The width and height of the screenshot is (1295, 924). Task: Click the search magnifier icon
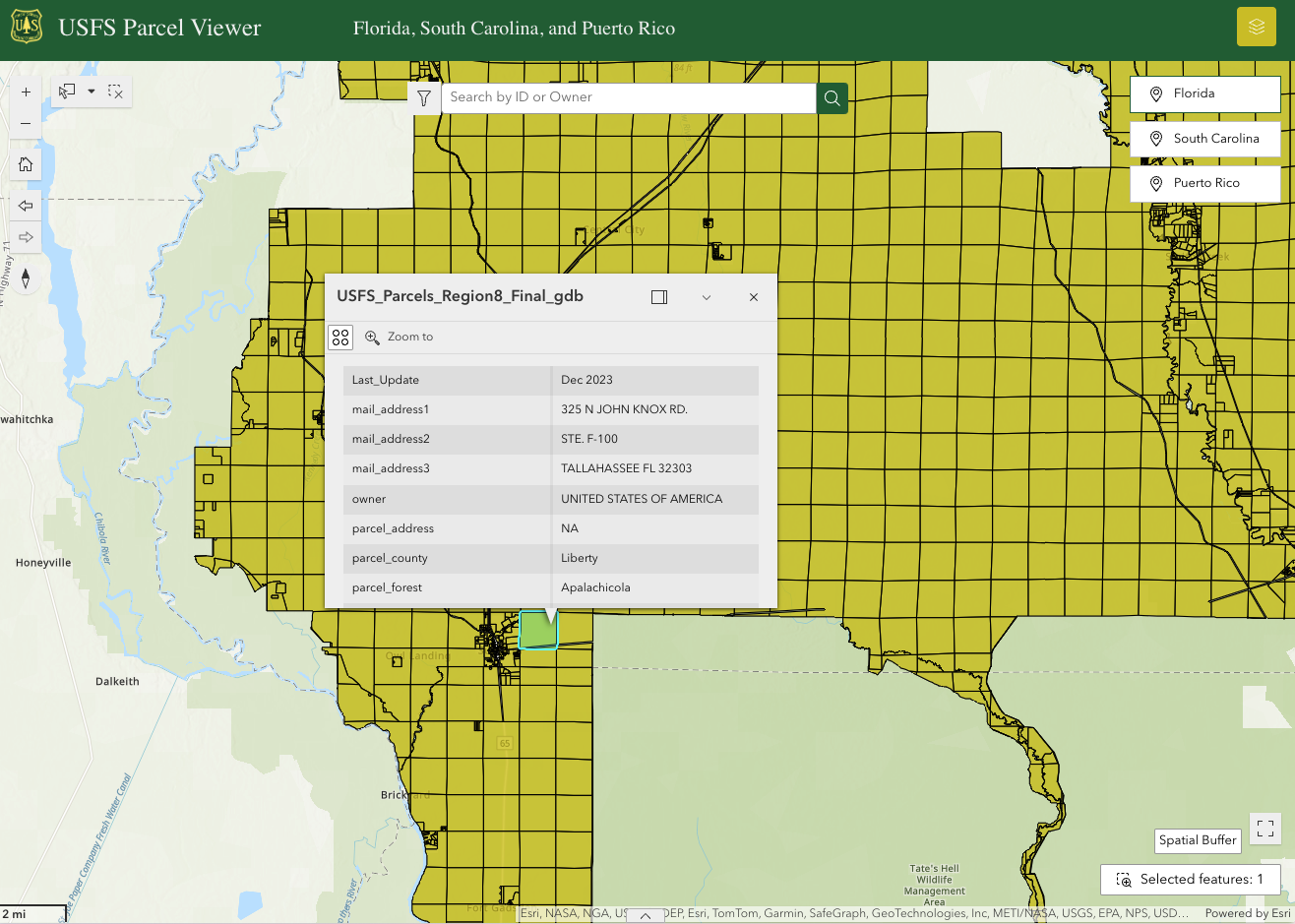[832, 97]
